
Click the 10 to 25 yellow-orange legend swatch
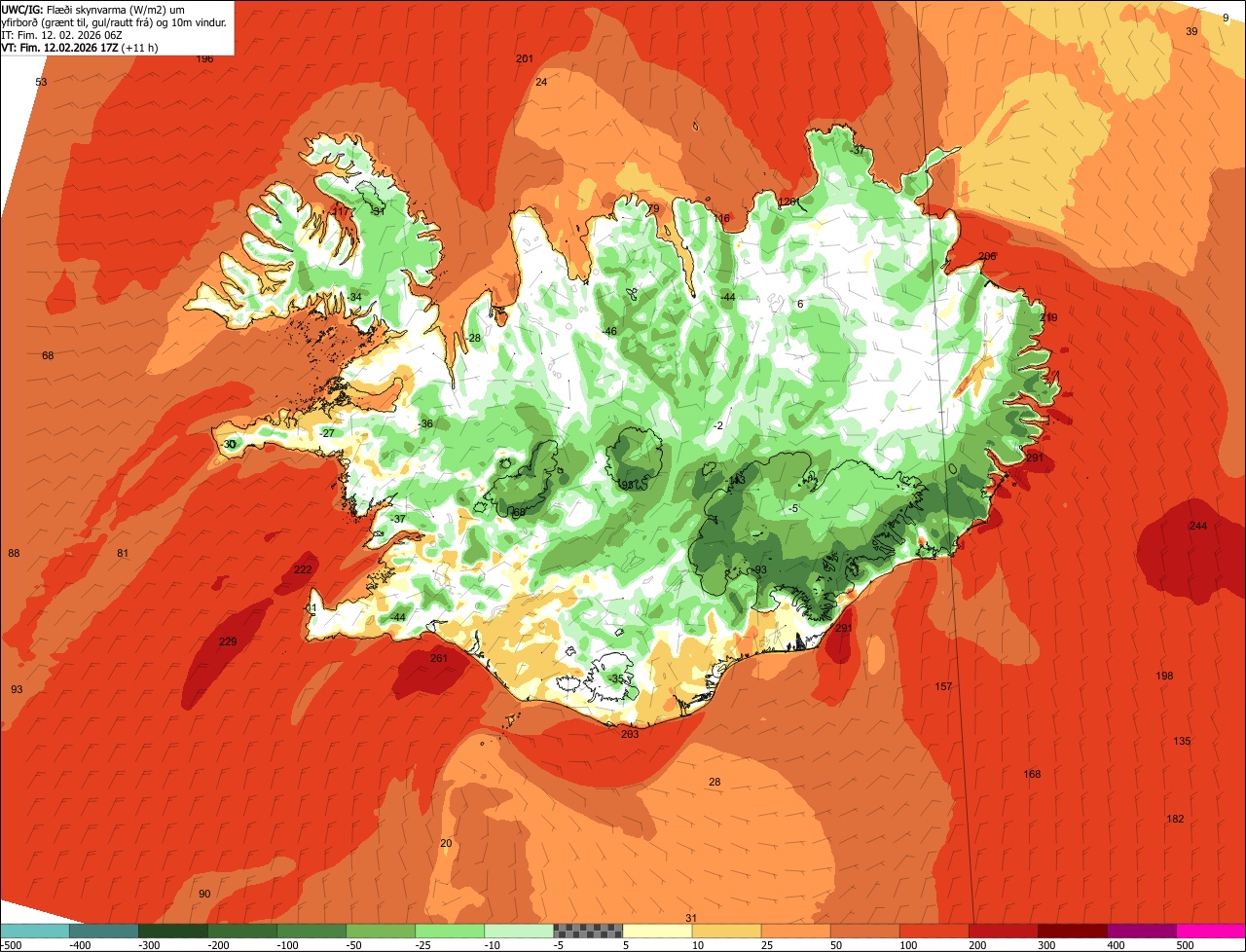(726, 931)
